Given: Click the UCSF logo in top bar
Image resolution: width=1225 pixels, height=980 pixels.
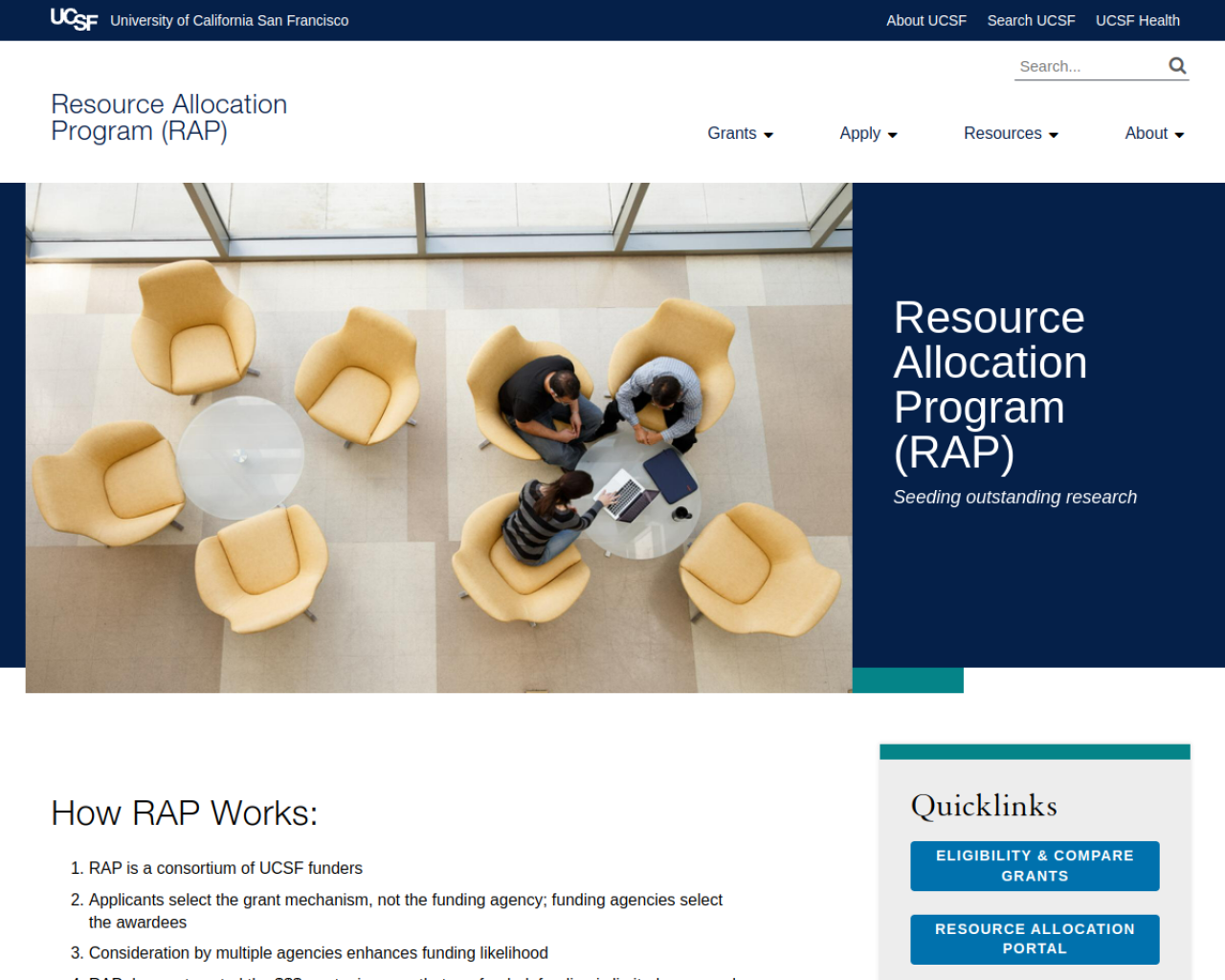Looking at the screenshot, I should 74,19.
